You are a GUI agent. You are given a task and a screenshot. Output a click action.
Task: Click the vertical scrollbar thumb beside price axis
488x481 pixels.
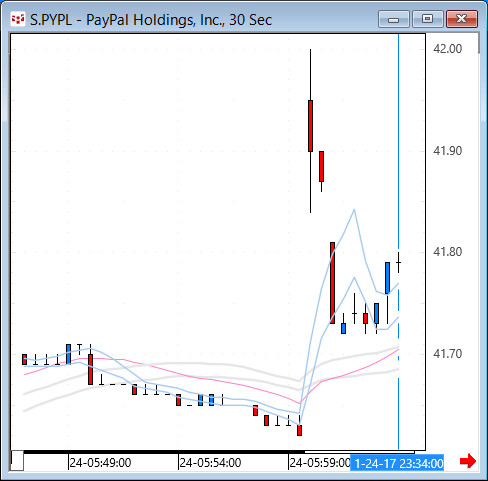point(479,43)
